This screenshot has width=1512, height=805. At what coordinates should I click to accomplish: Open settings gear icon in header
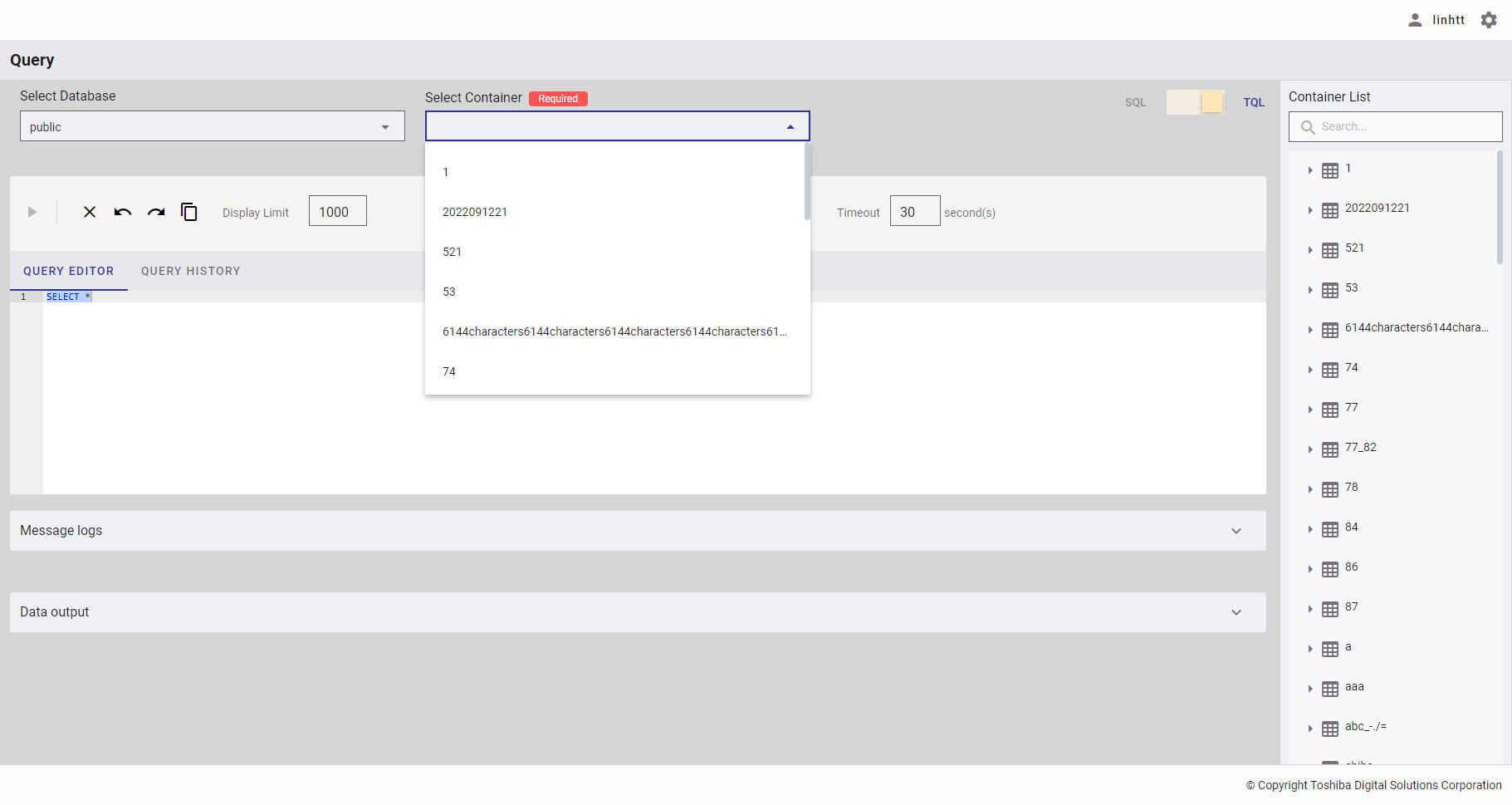click(1489, 20)
